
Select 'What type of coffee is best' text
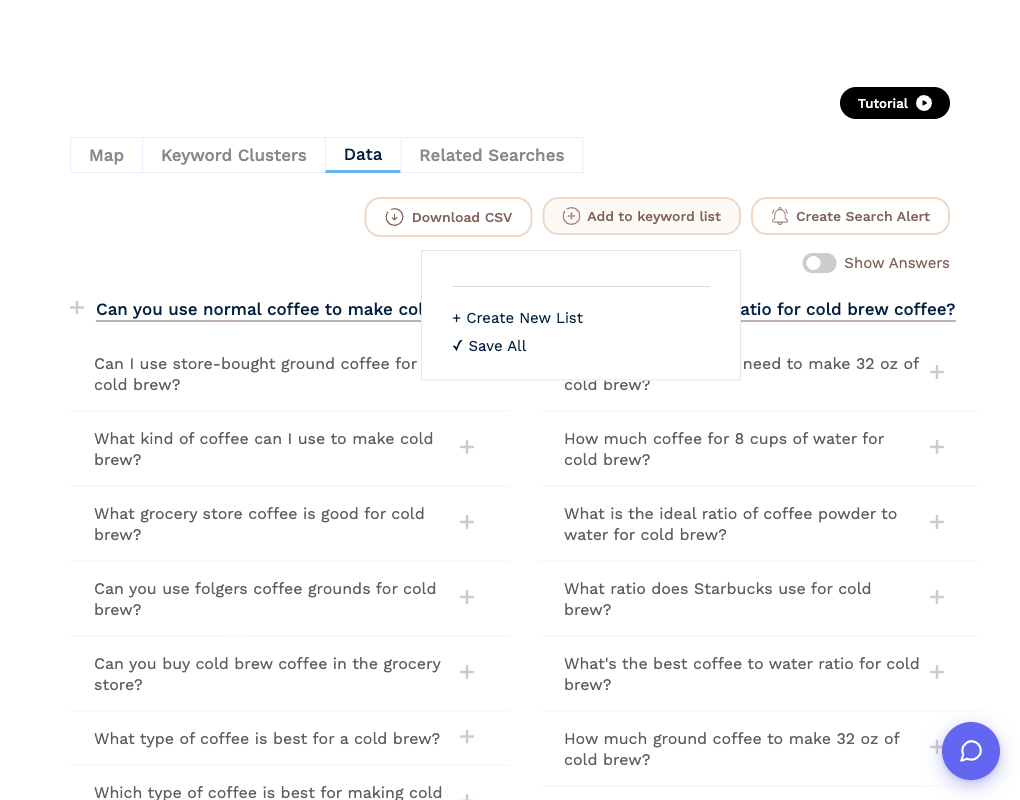[267, 739]
